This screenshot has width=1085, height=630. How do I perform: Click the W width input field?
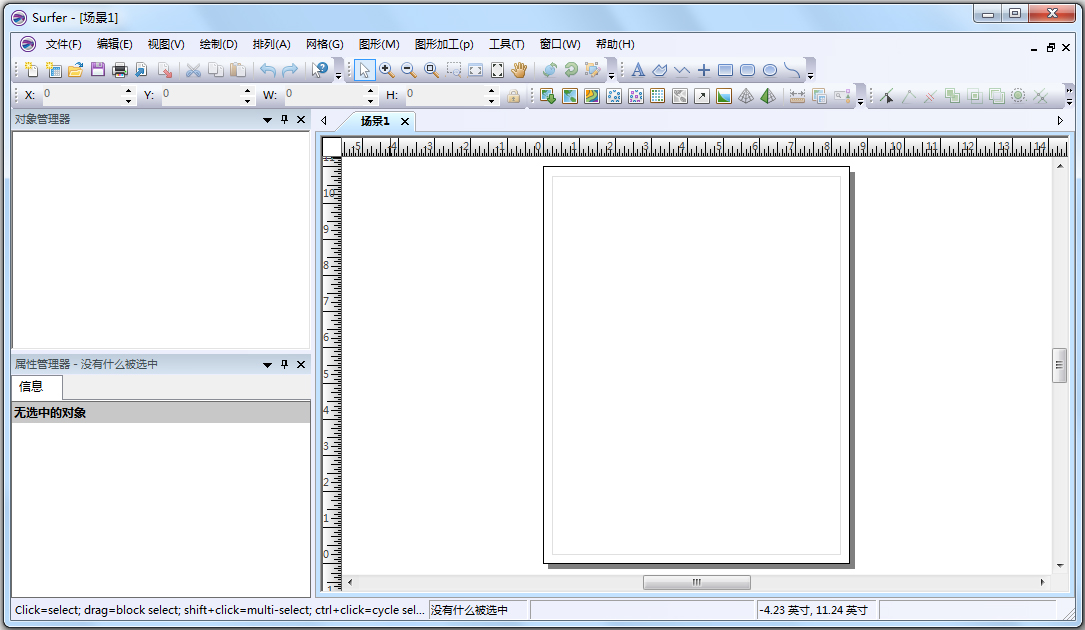pyautogui.click(x=324, y=96)
